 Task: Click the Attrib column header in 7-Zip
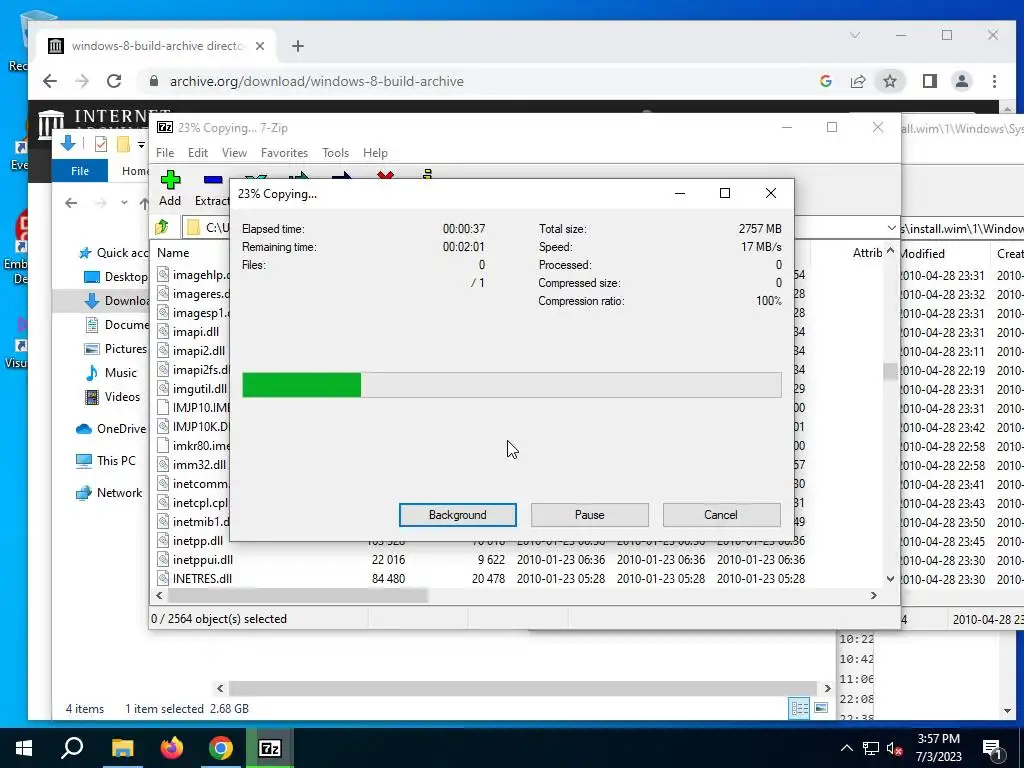click(x=867, y=253)
